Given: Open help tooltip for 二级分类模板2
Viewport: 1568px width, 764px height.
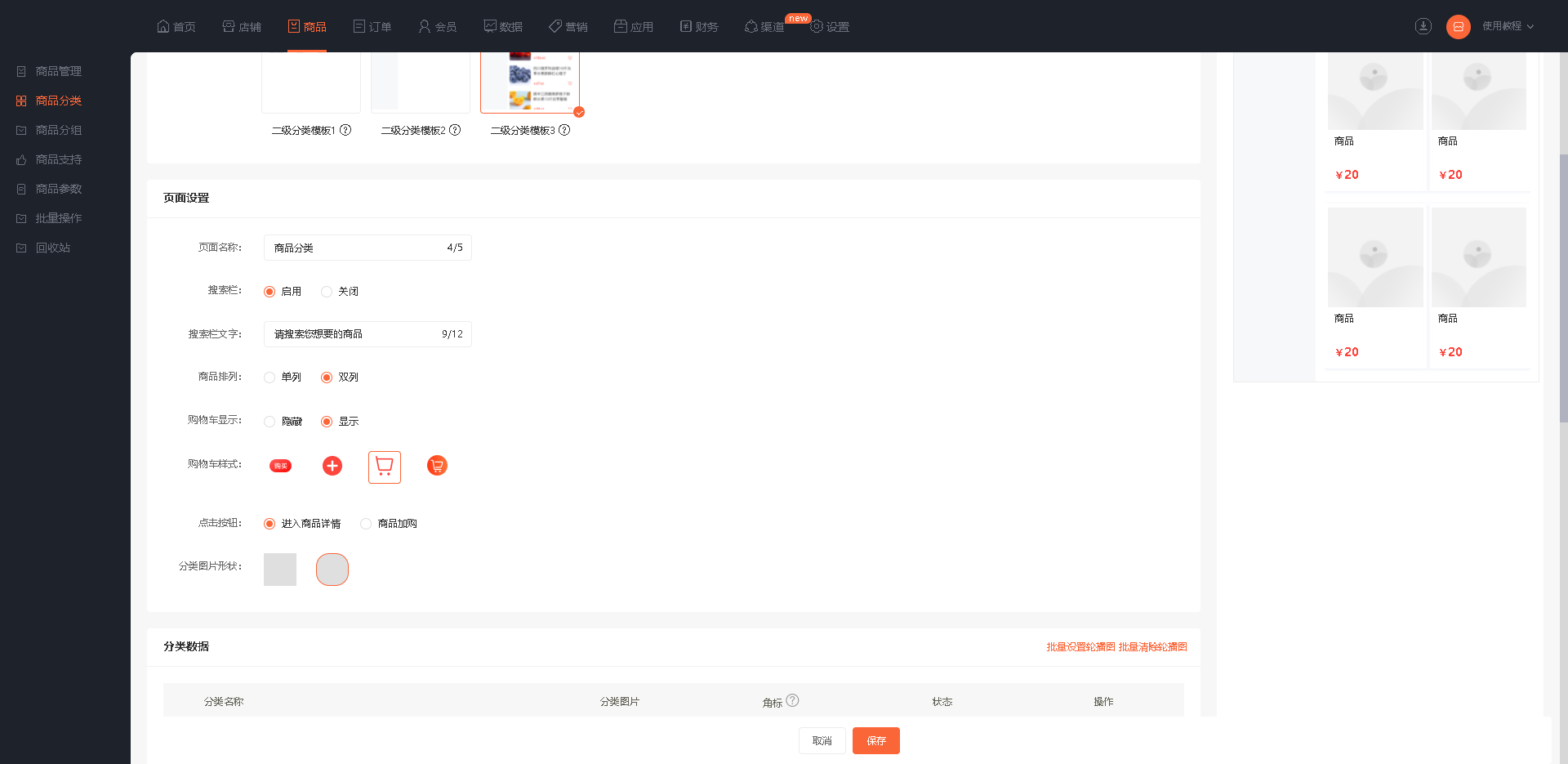Looking at the screenshot, I should point(455,130).
